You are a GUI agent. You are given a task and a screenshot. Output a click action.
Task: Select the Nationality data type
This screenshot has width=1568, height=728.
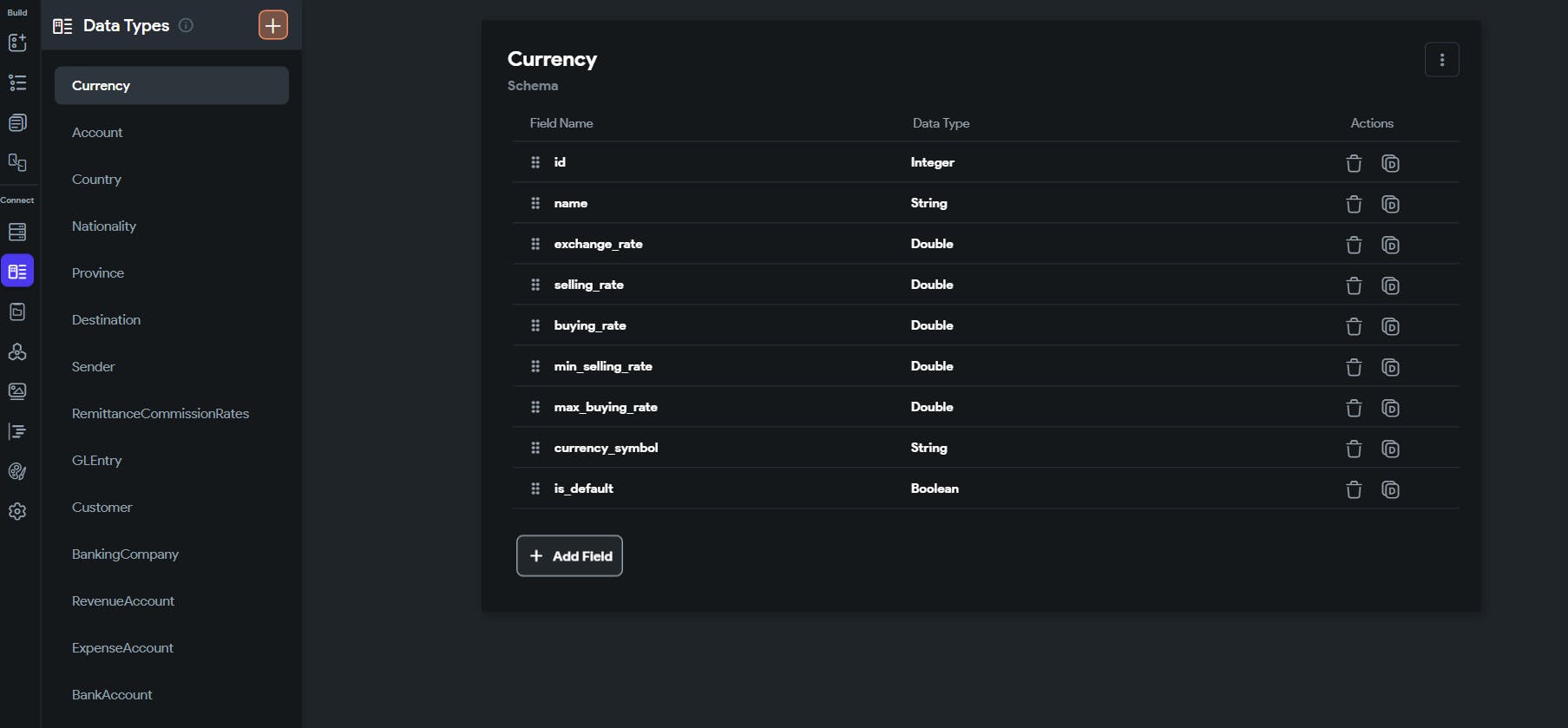[104, 226]
